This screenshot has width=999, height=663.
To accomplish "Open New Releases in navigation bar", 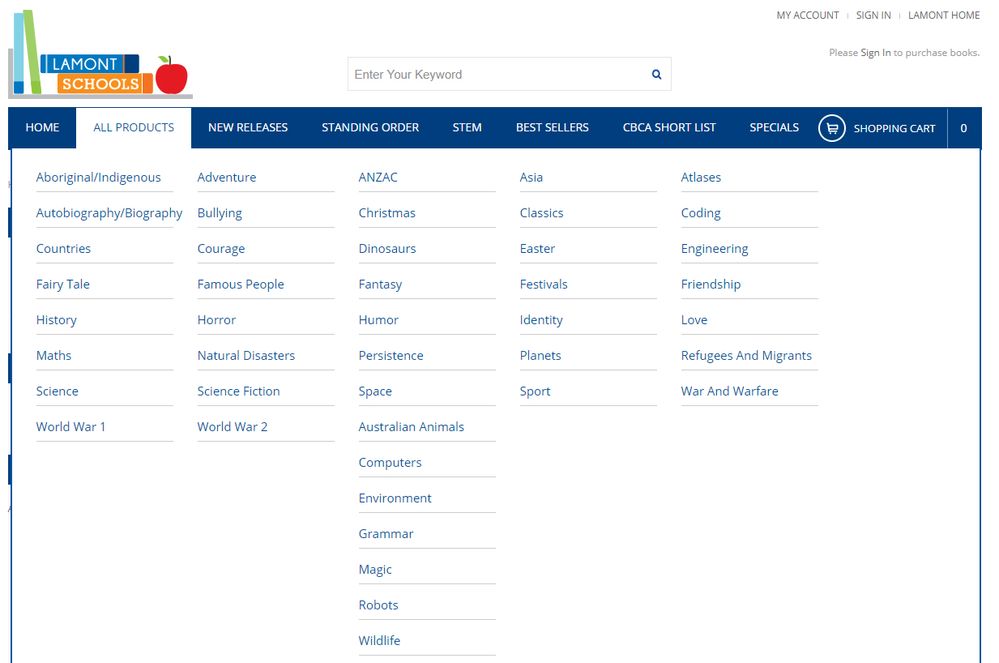I will [x=247, y=128].
